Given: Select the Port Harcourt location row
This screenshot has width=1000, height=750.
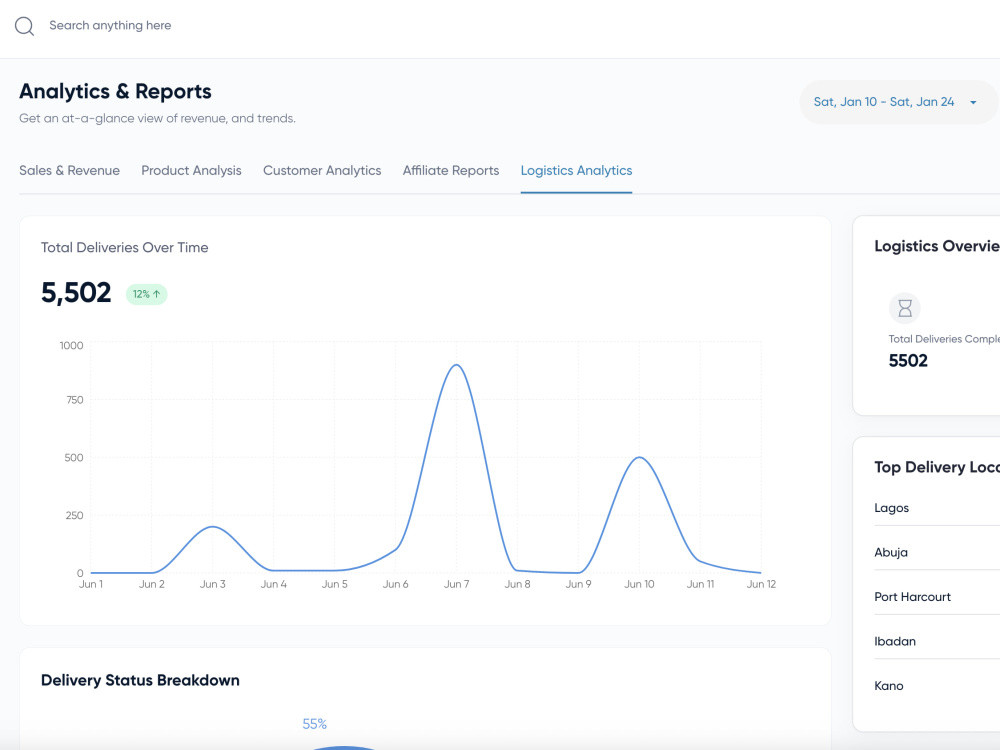Looking at the screenshot, I should (936, 597).
